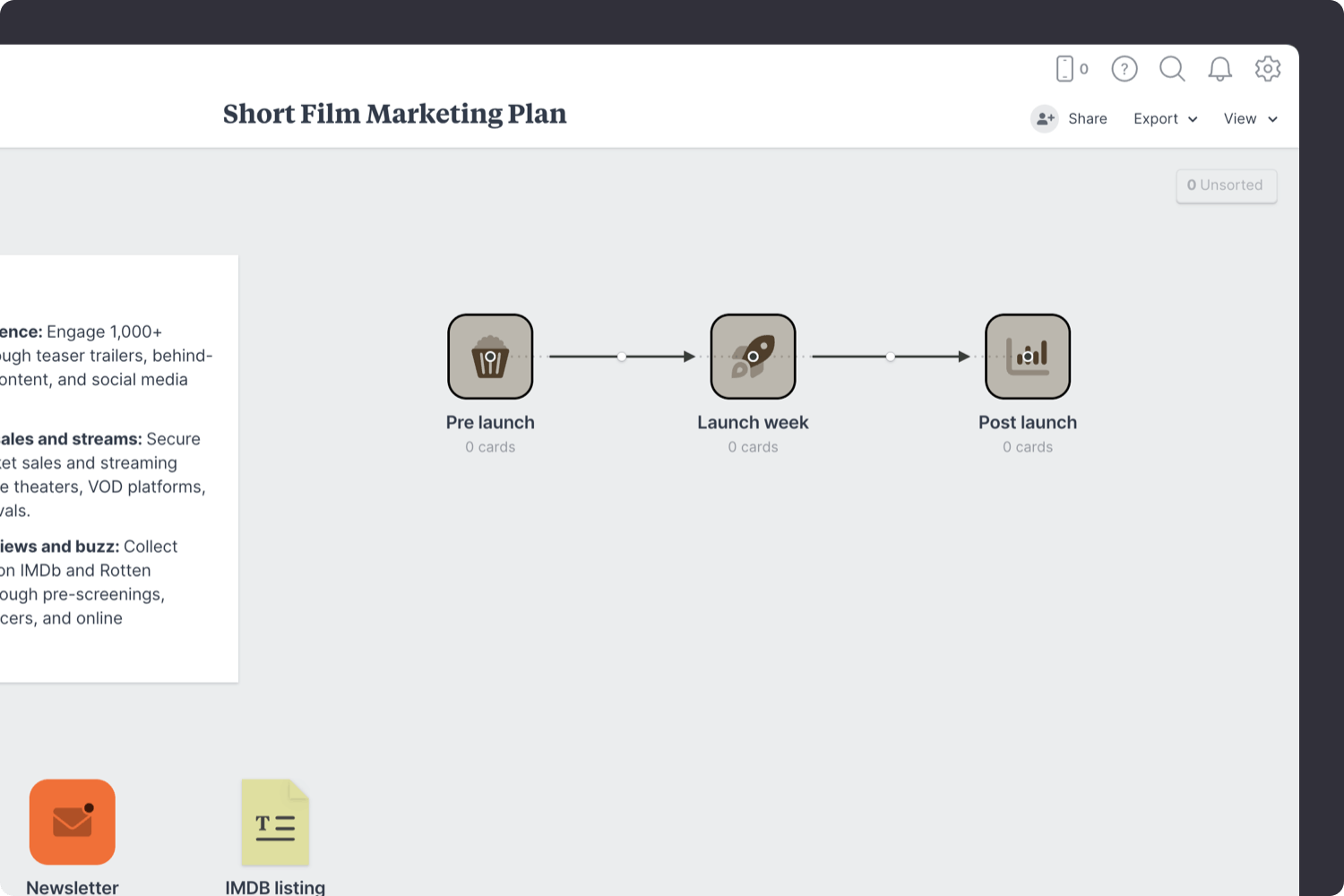This screenshot has width=1344, height=896.
Task: Open settings with the gear icon
Action: tap(1268, 69)
